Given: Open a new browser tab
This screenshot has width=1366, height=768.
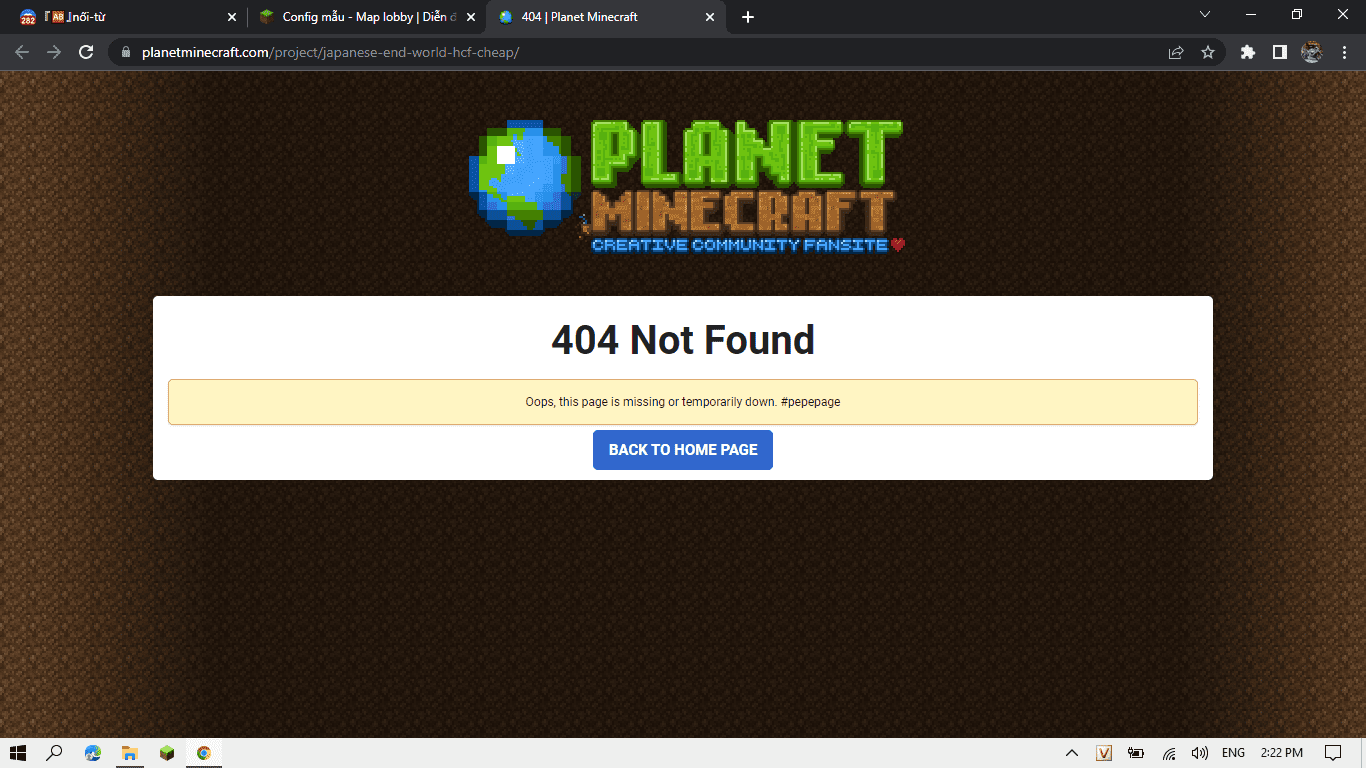Looking at the screenshot, I should click(x=748, y=17).
